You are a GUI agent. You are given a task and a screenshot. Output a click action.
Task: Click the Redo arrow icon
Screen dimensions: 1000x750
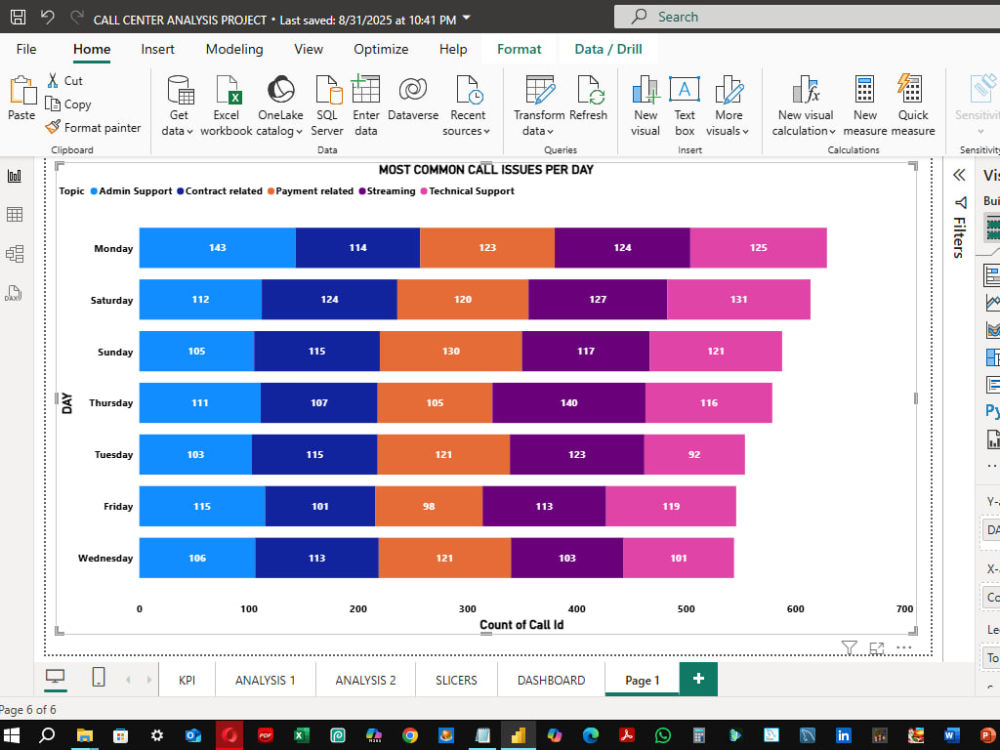77,17
